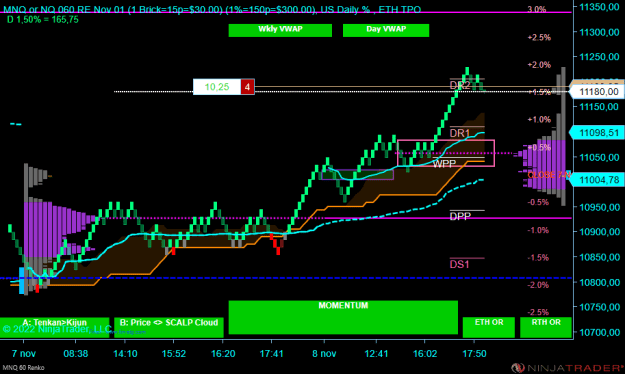
Task: Click the red position quantity box 4
Action: tap(247, 87)
